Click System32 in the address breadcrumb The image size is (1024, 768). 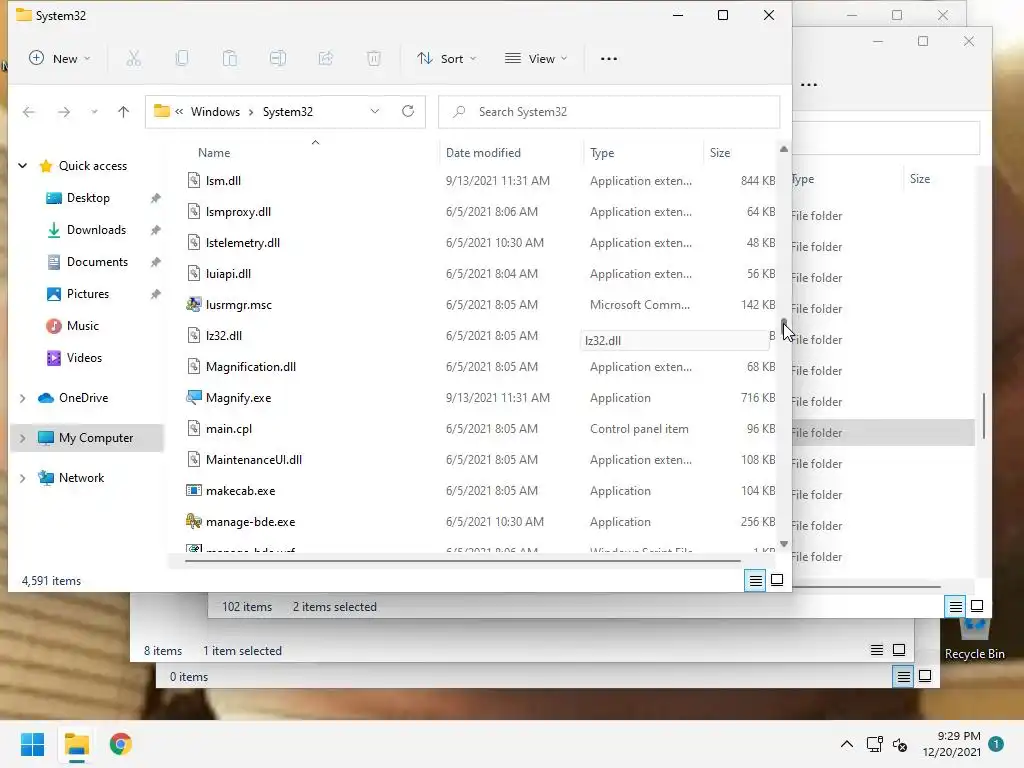tap(288, 112)
